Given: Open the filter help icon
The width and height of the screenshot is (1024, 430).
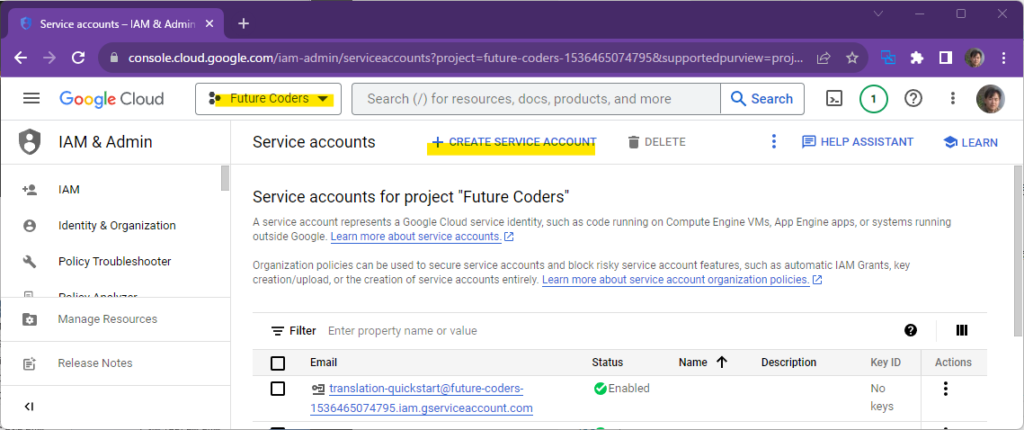Looking at the screenshot, I should 911,330.
